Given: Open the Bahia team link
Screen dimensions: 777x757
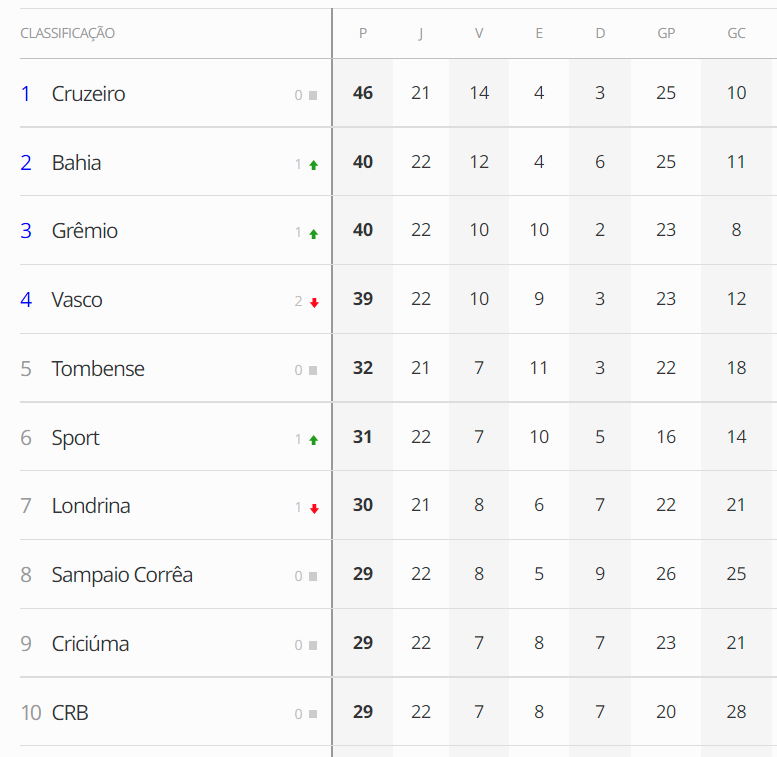Looking at the screenshot, I should (76, 163).
